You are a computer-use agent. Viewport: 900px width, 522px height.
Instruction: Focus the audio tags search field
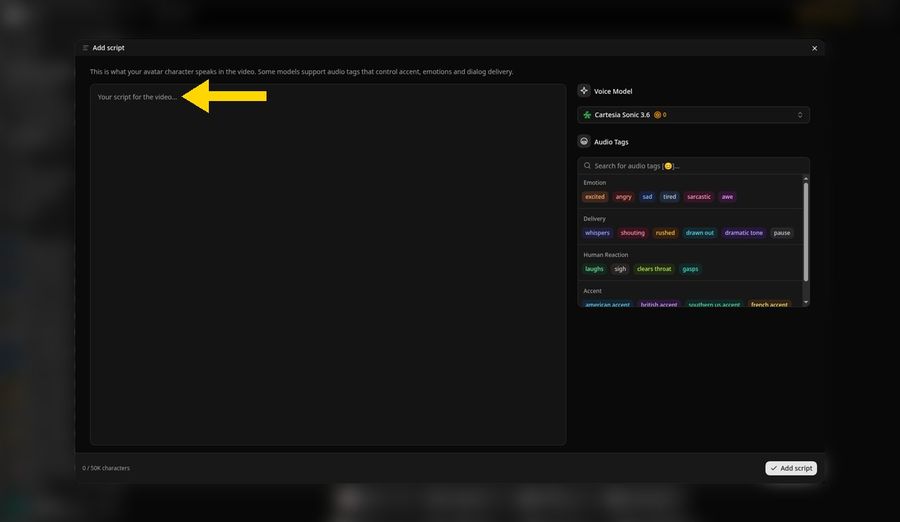[693, 165]
